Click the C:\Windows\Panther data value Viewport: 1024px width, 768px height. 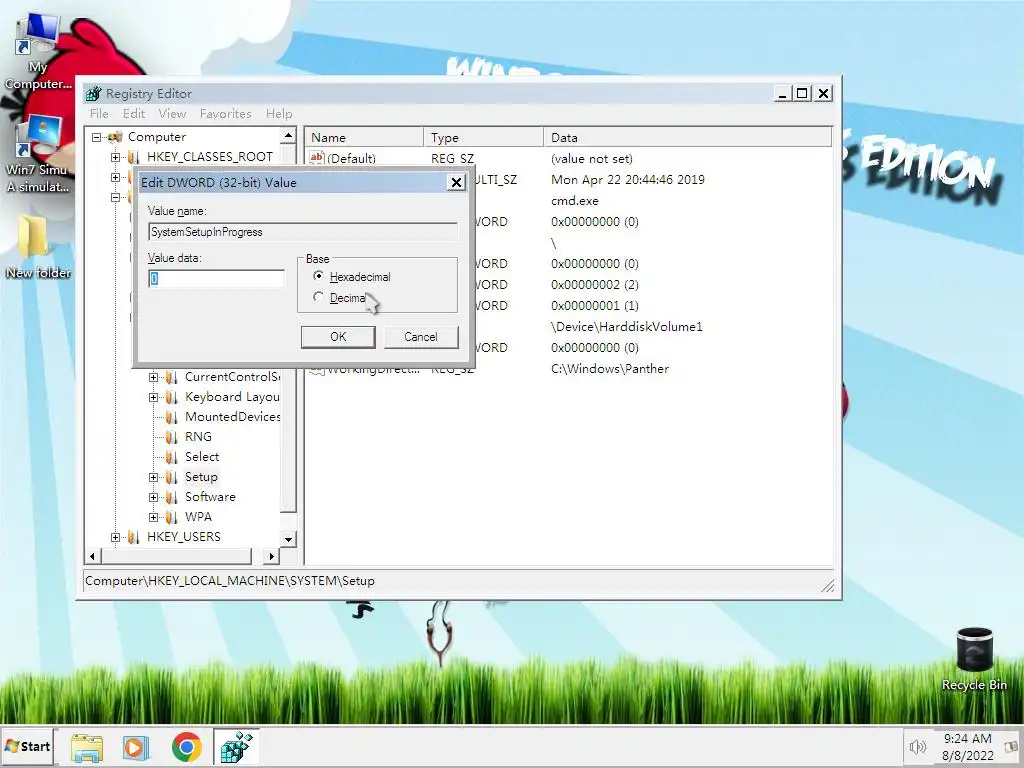(610, 369)
